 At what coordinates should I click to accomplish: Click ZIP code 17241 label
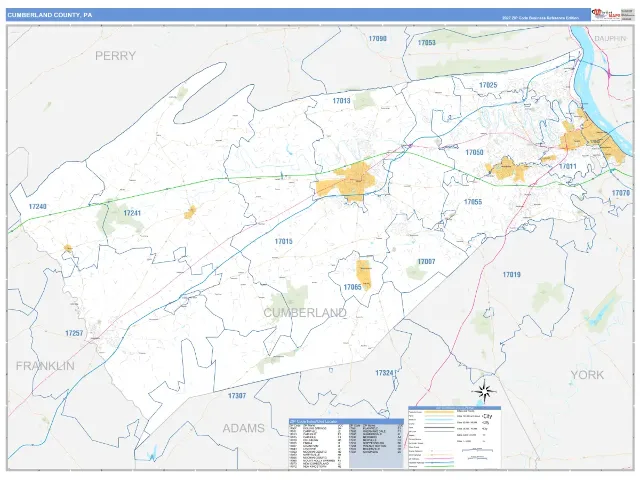click(x=132, y=213)
